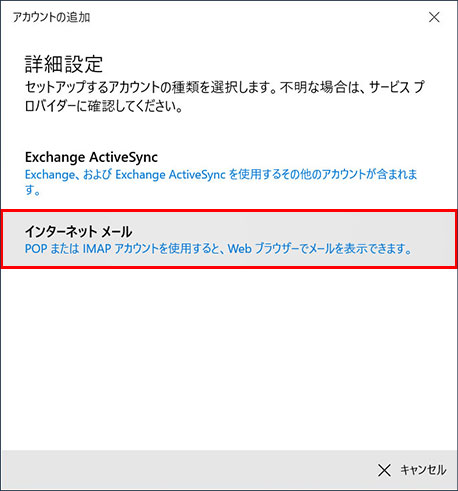Click the gray footer bar beside キャンセル
This screenshot has width=458, height=491.
[x=187, y=470]
